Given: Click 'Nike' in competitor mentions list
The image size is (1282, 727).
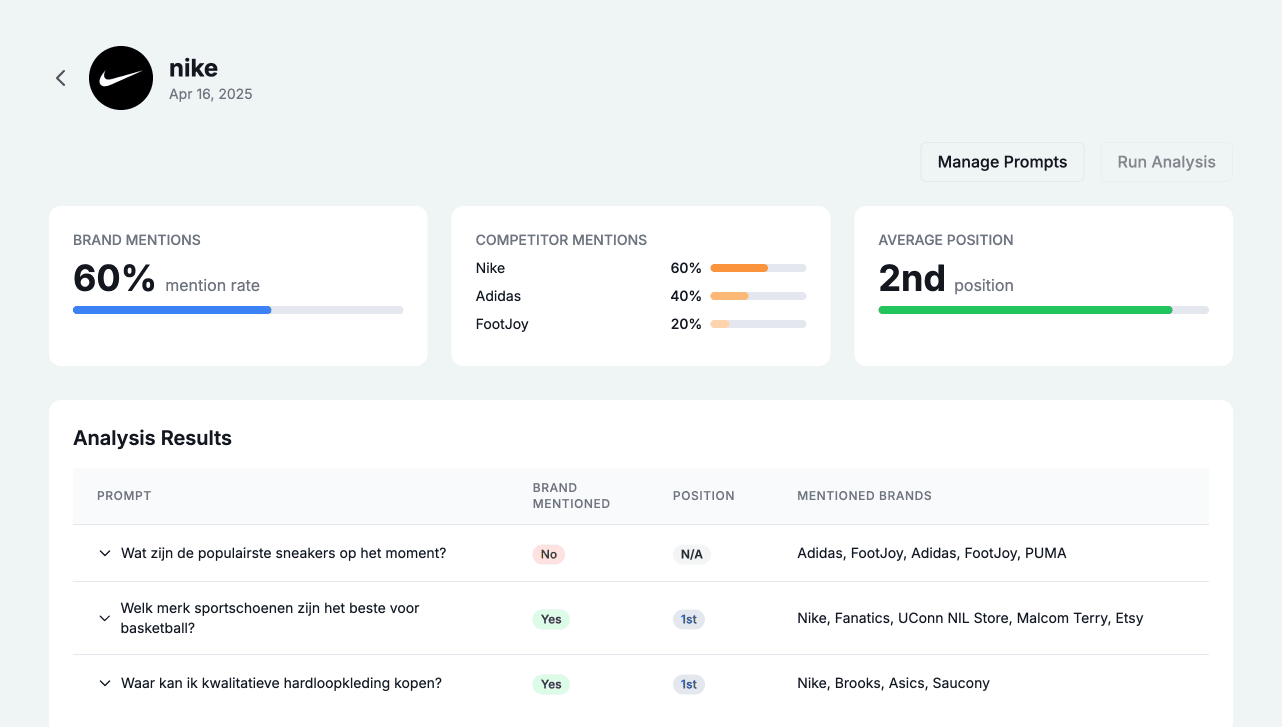Looking at the screenshot, I should pos(490,268).
